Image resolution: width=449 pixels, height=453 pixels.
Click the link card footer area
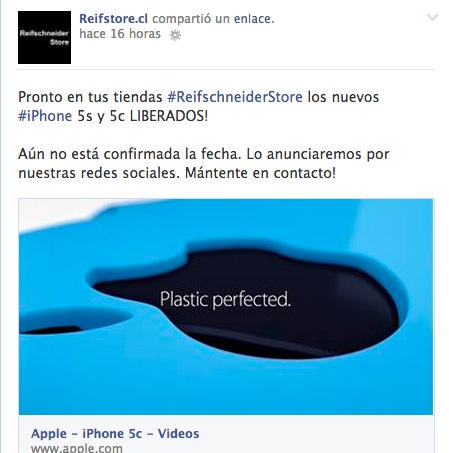[x=226, y=434]
